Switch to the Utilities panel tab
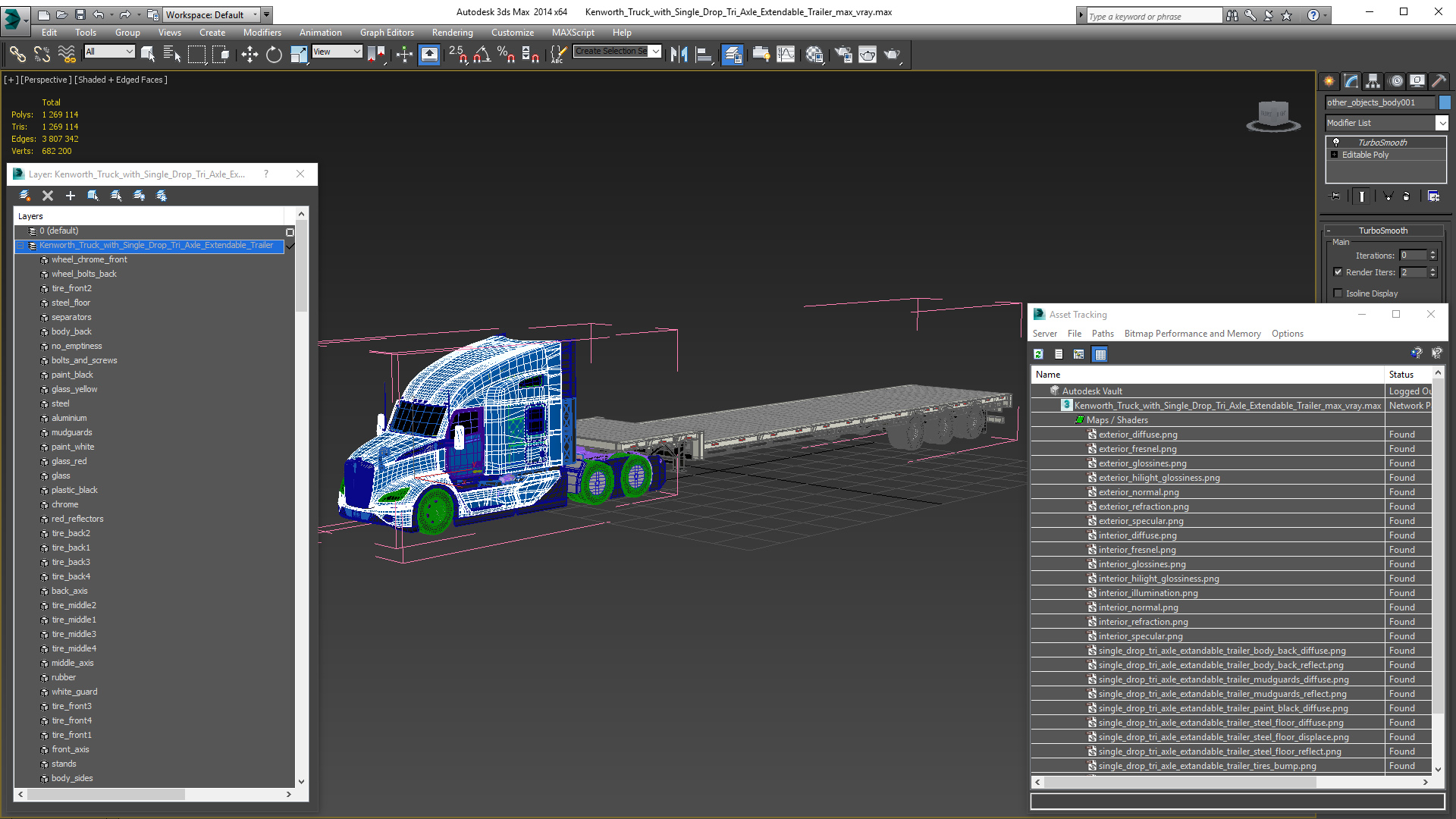Screen dimensions: 1456x819 coord(1439,81)
